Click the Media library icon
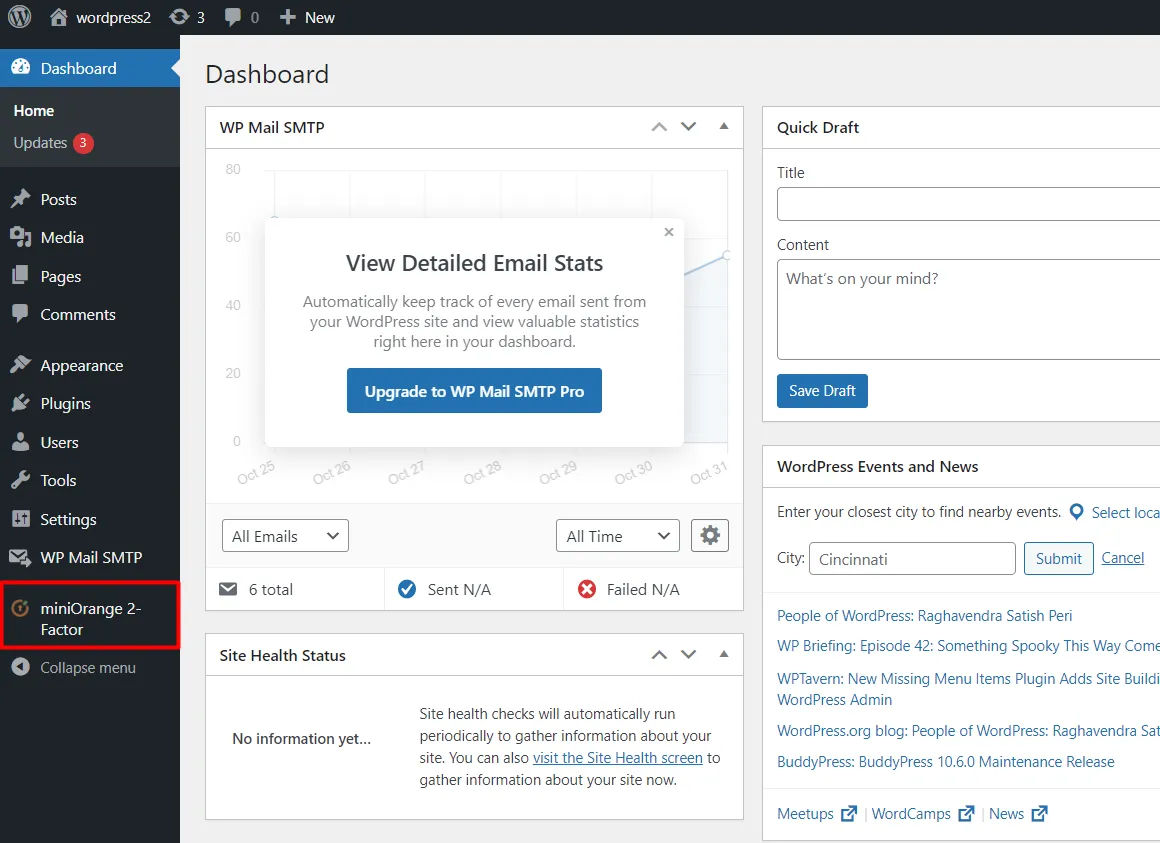Viewport: 1160px width, 843px height. tap(21, 237)
